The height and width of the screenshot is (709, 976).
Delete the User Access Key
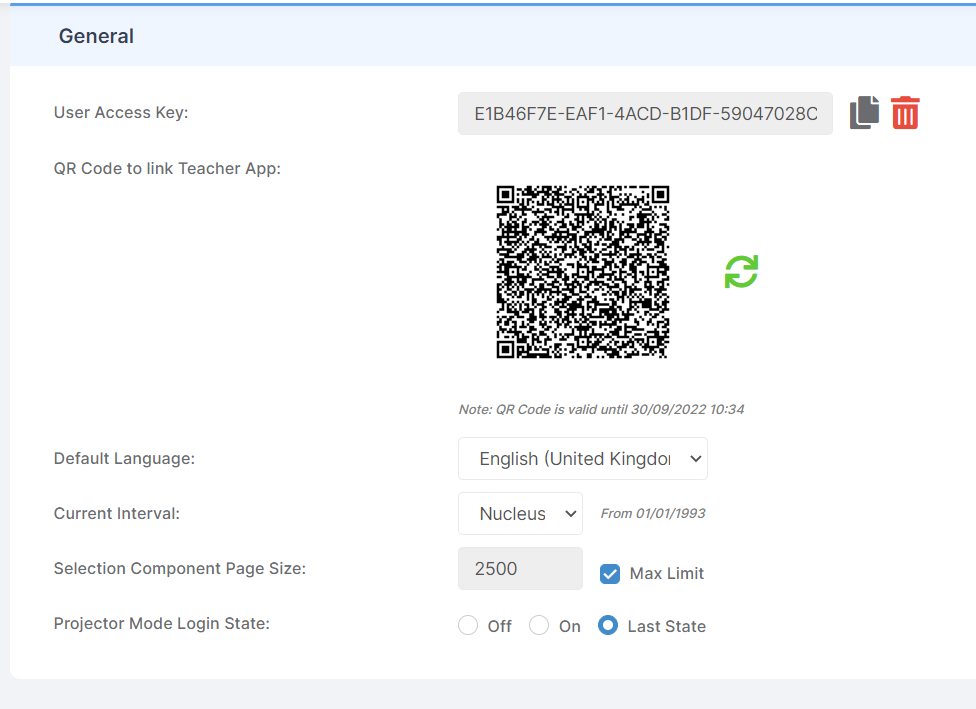coord(905,113)
